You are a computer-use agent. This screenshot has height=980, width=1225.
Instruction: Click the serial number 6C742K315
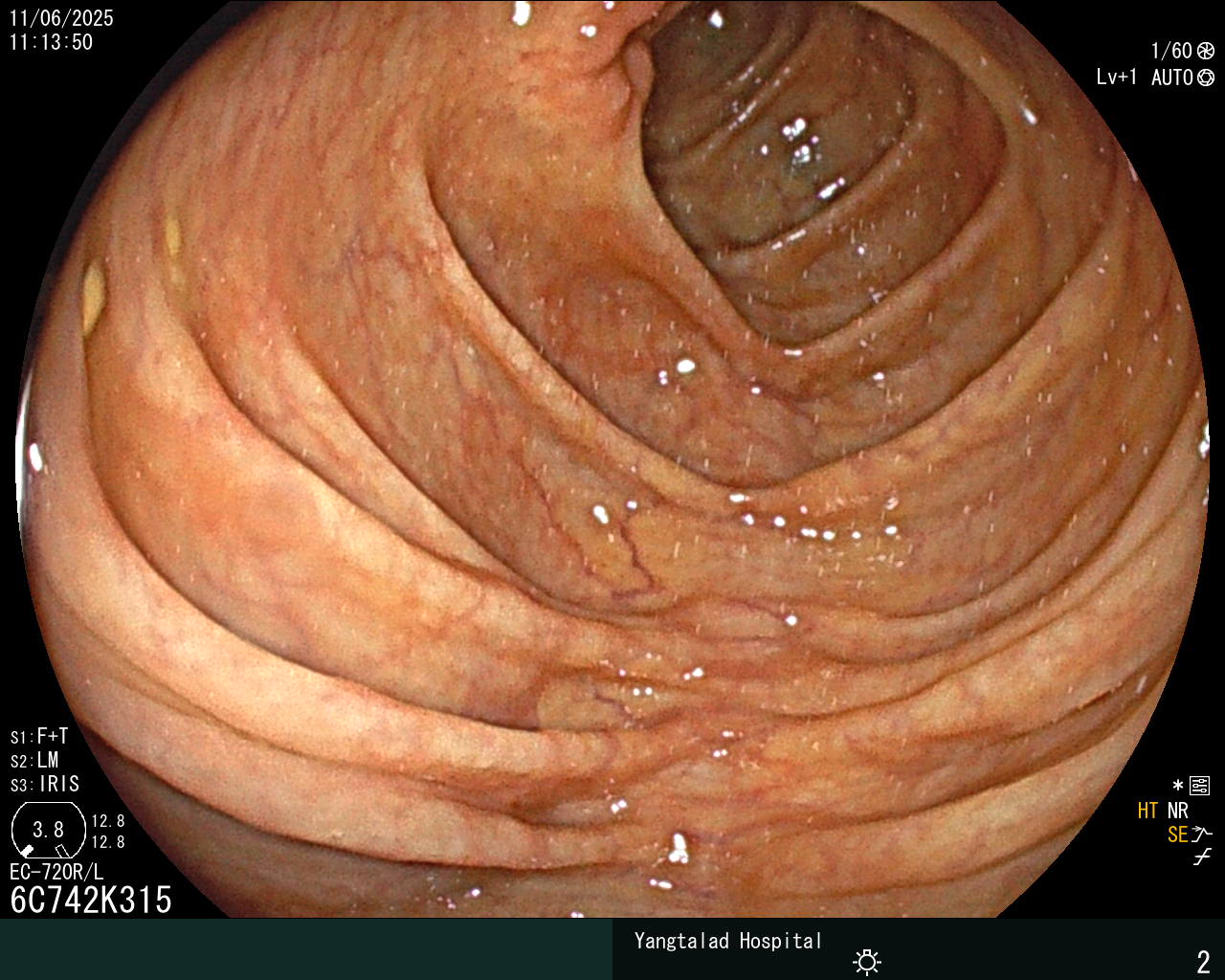point(91,900)
